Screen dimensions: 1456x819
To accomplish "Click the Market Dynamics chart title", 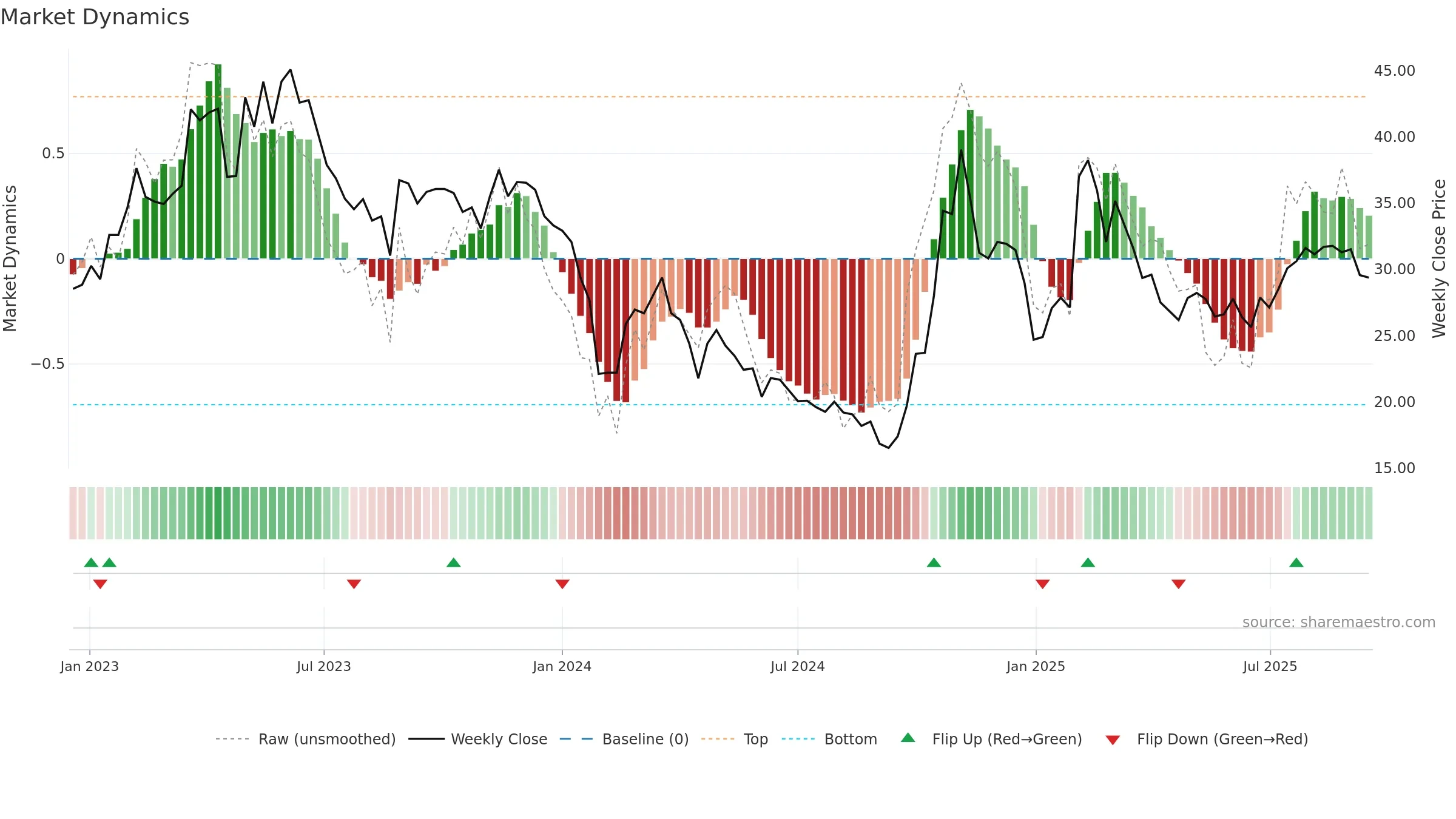I will click(x=95, y=17).
